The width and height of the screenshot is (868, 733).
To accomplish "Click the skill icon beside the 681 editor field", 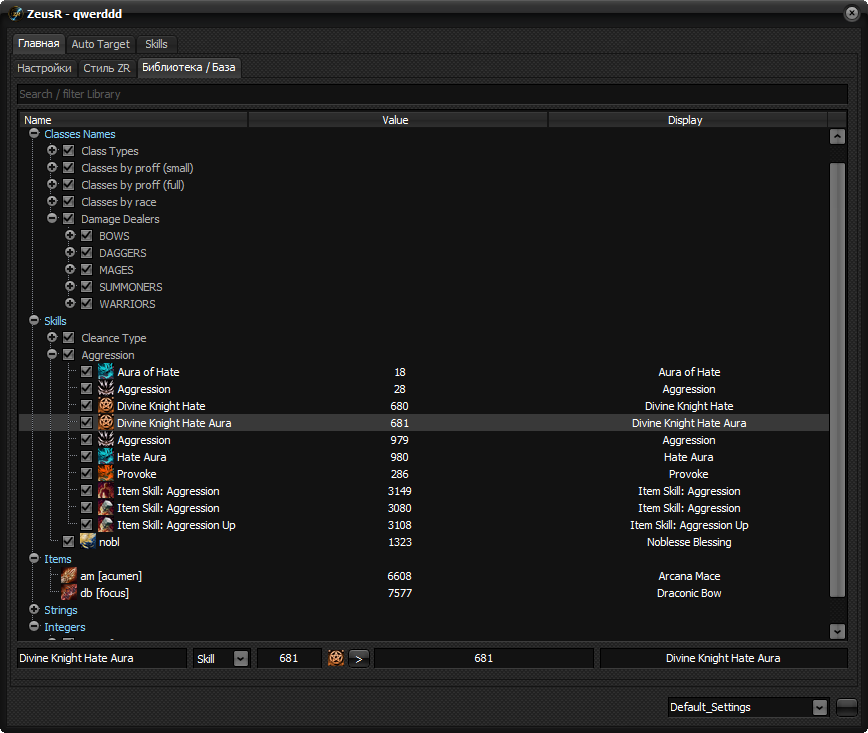I will click(336, 658).
